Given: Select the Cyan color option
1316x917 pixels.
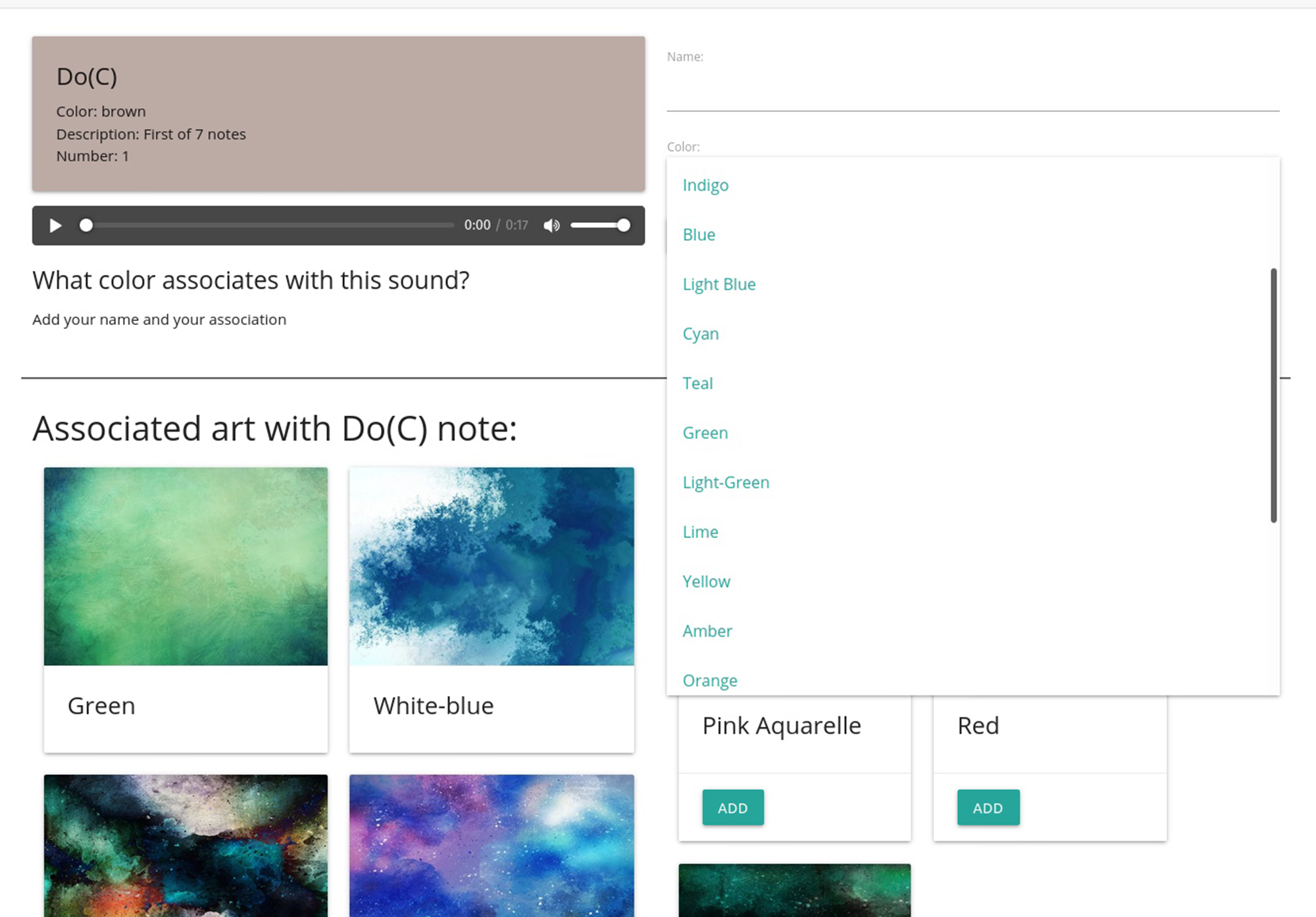Looking at the screenshot, I should pos(973,334).
